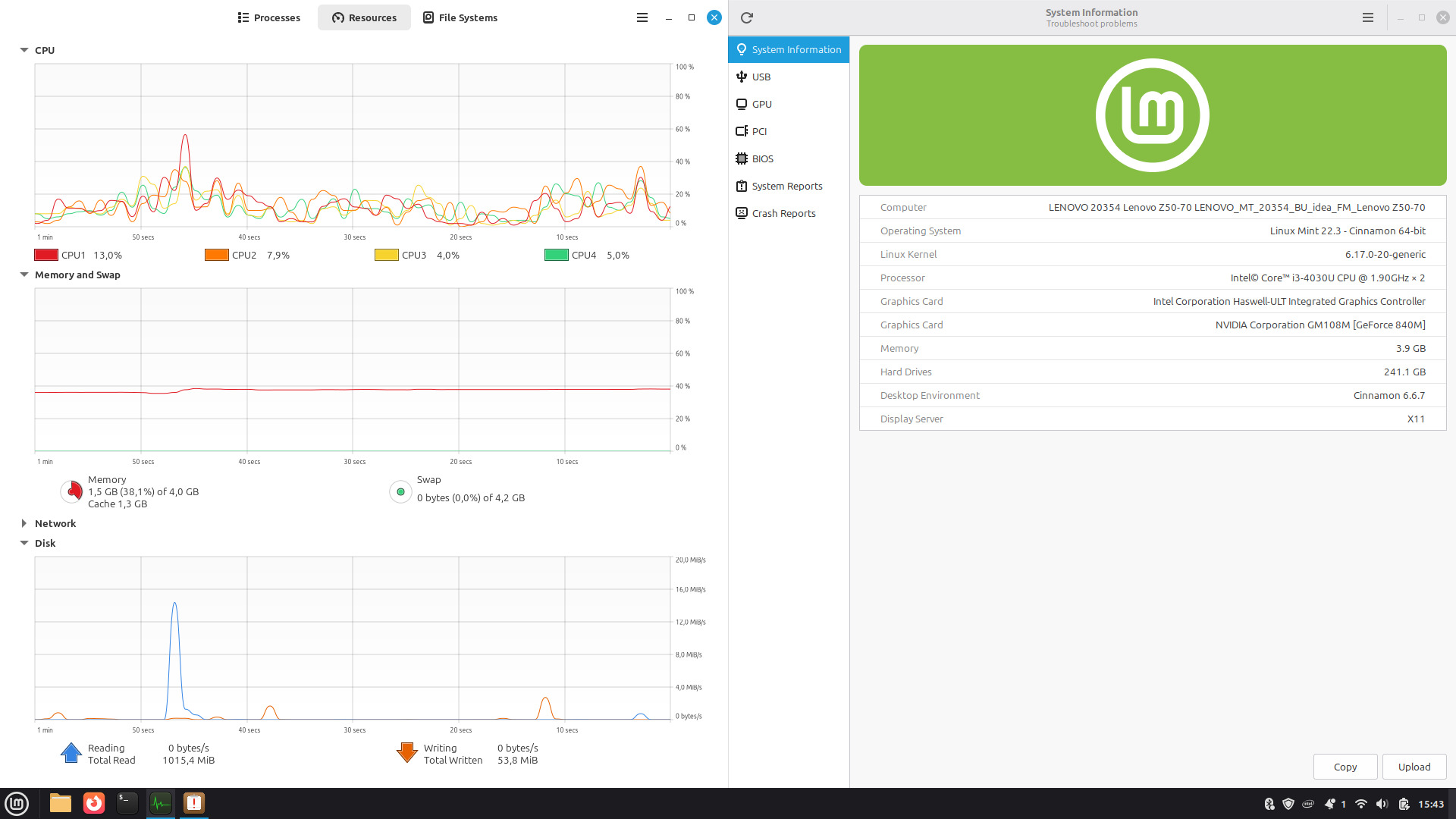1456x819 pixels.
Task: Open the USB section in sidebar
Action: pos(761,77)
